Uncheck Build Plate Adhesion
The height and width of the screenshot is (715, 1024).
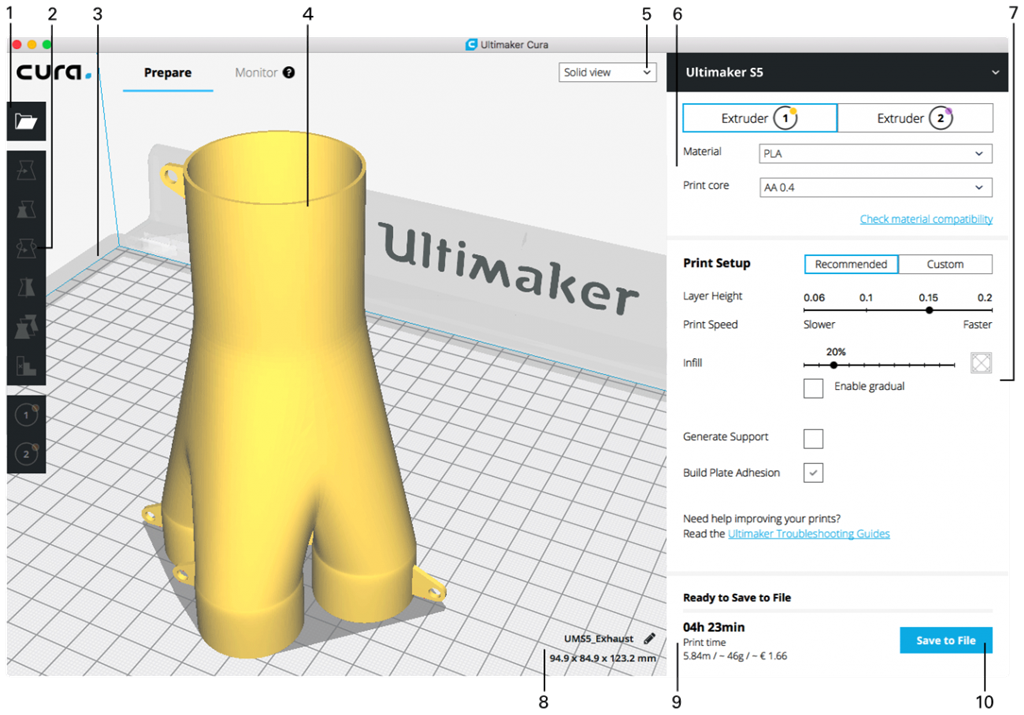[x=813, y=472]
